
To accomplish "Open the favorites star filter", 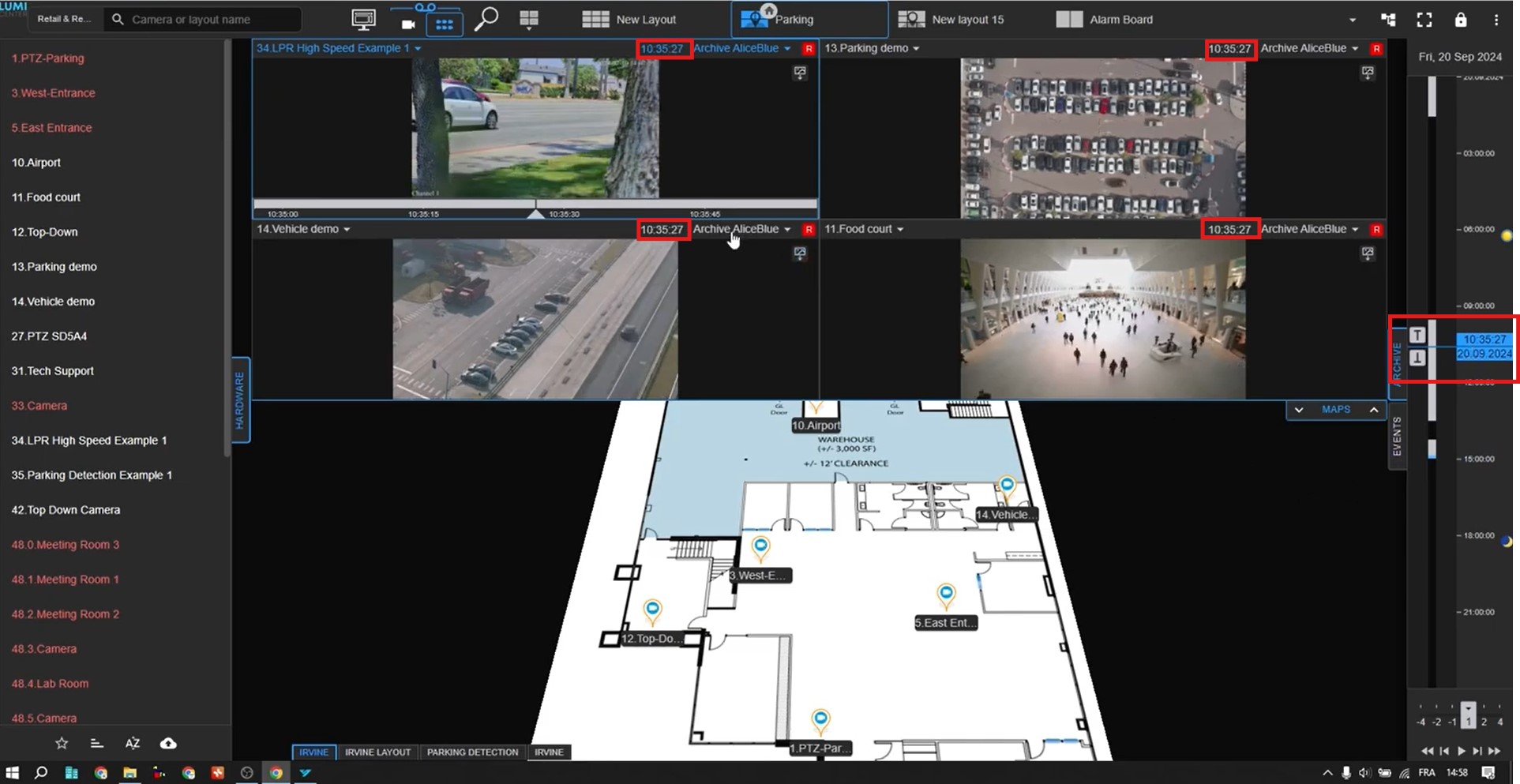I will coord(62,743).
